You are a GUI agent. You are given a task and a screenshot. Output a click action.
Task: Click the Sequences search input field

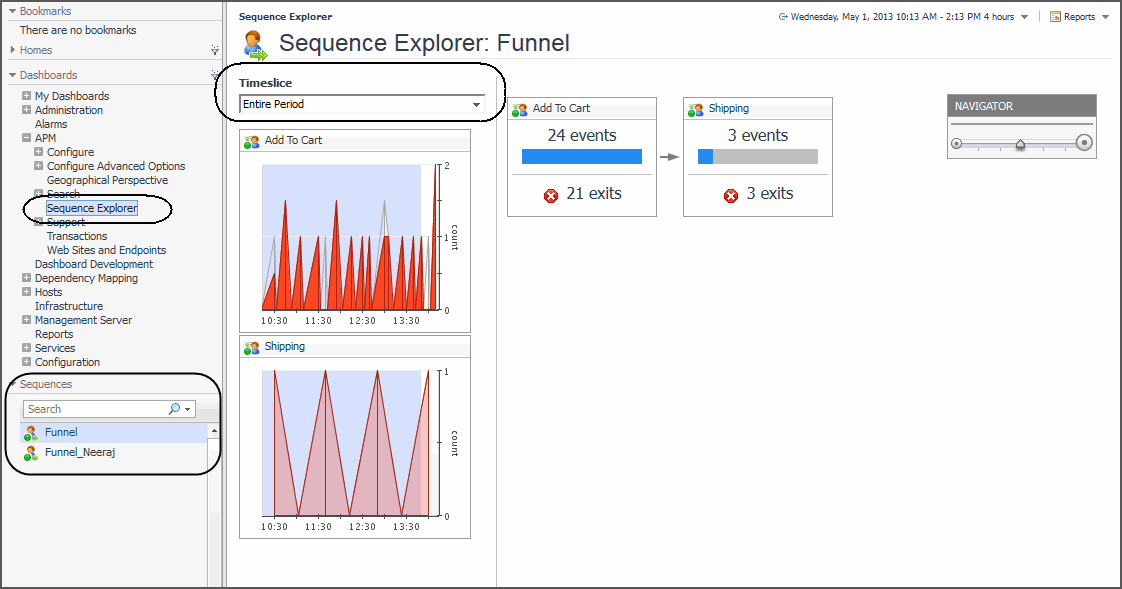click(x=95, y=409)
